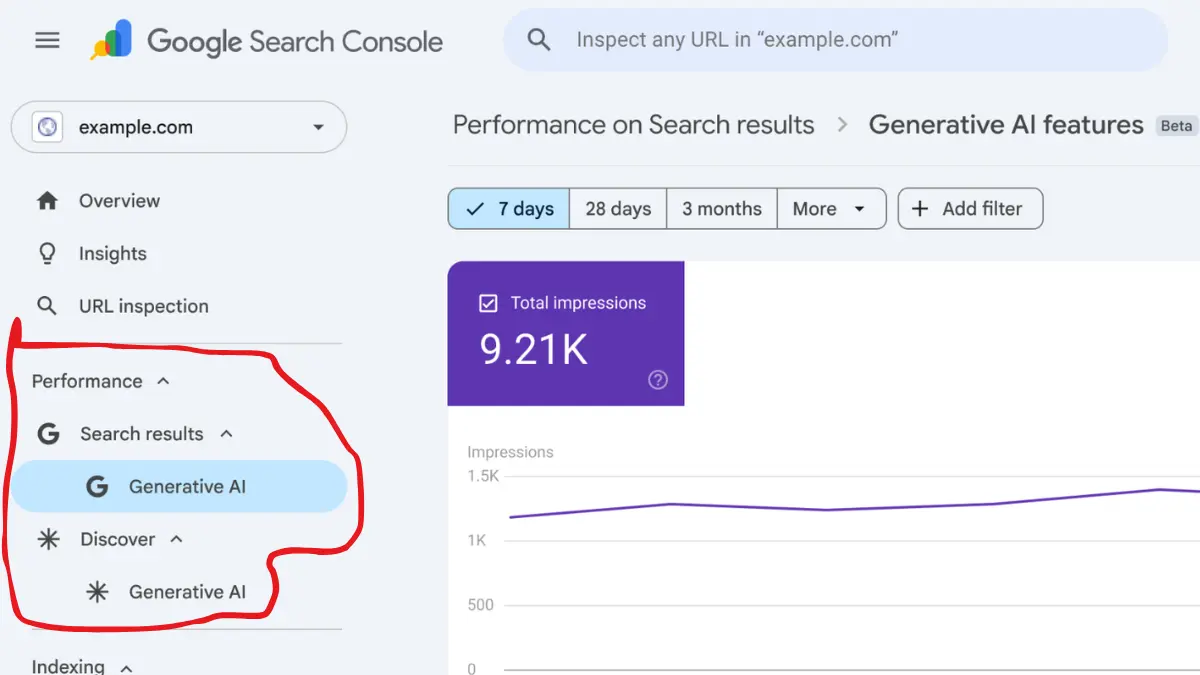Click the purple impressions line in chart
Image resolution: width=1200 pixels, height=675 pixels.
(855, 506)
